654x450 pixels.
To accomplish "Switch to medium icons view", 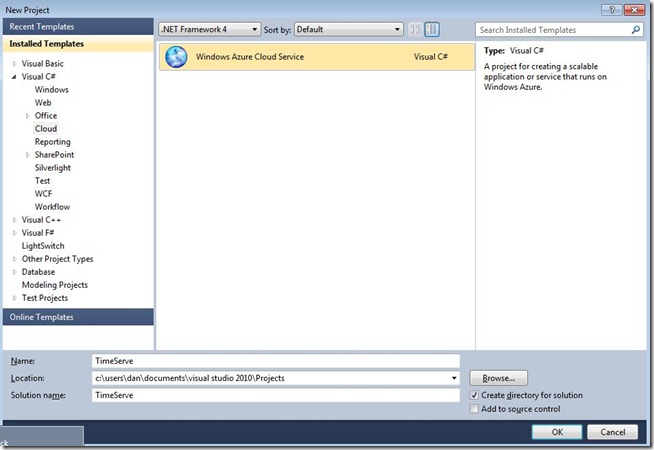I will tap(432, 29).
